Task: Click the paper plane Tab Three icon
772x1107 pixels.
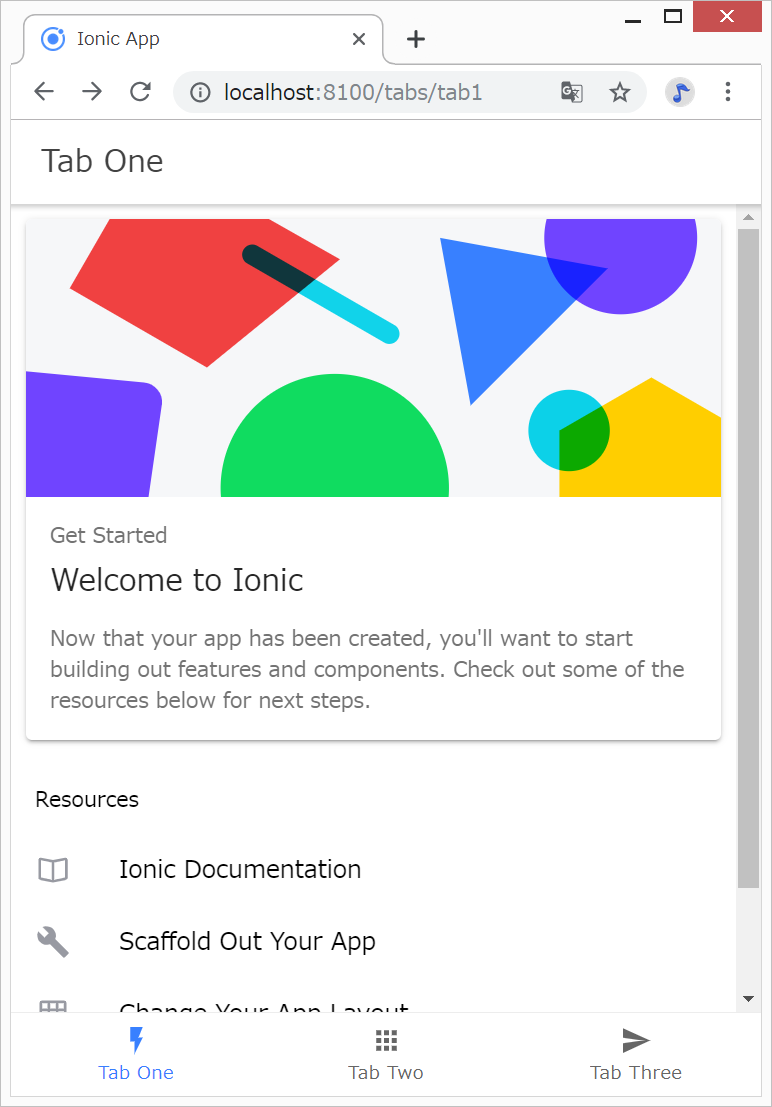Action: pyautogui.click(x=636, y=1040)
